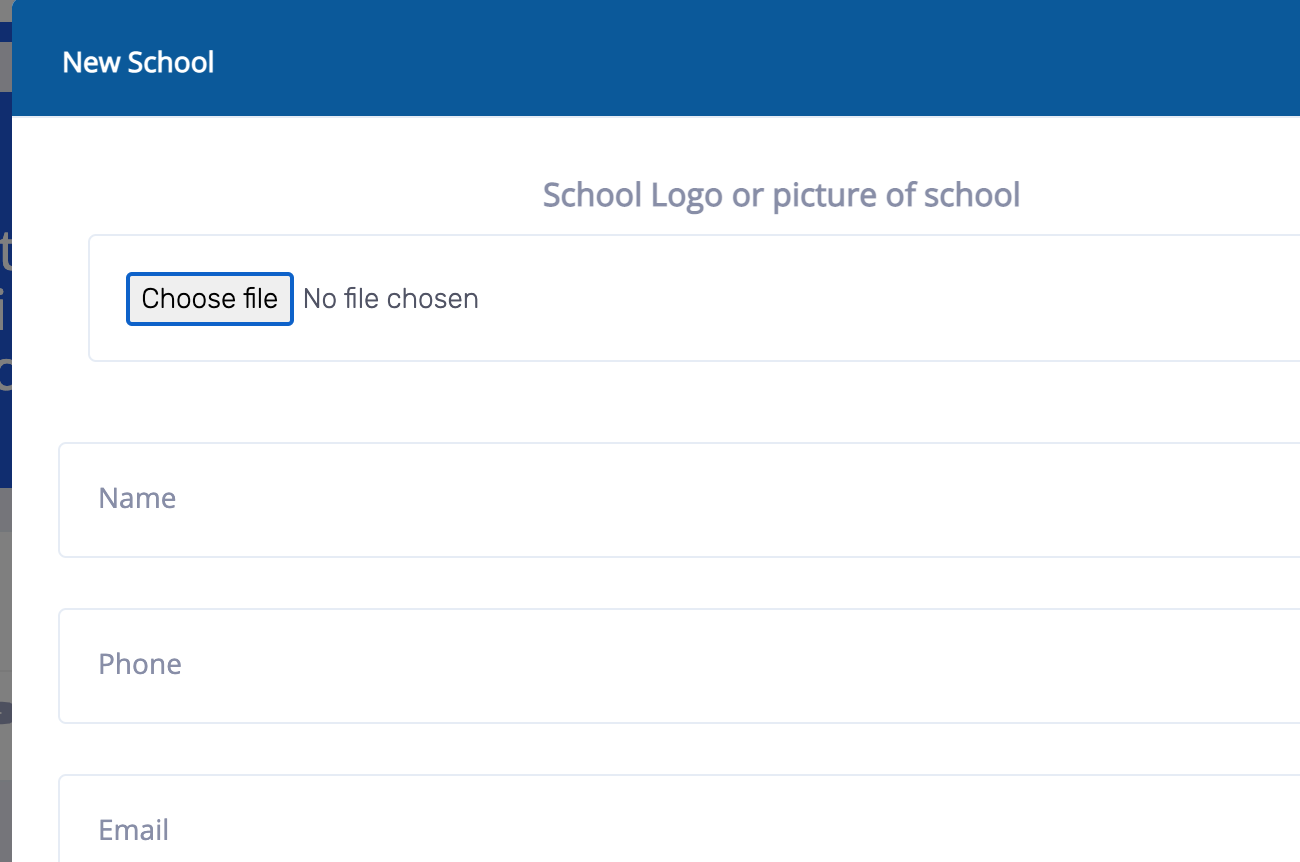Click empty space inside the file upload box
Viewport: 1300px width, 862px height.
[800, 299]
